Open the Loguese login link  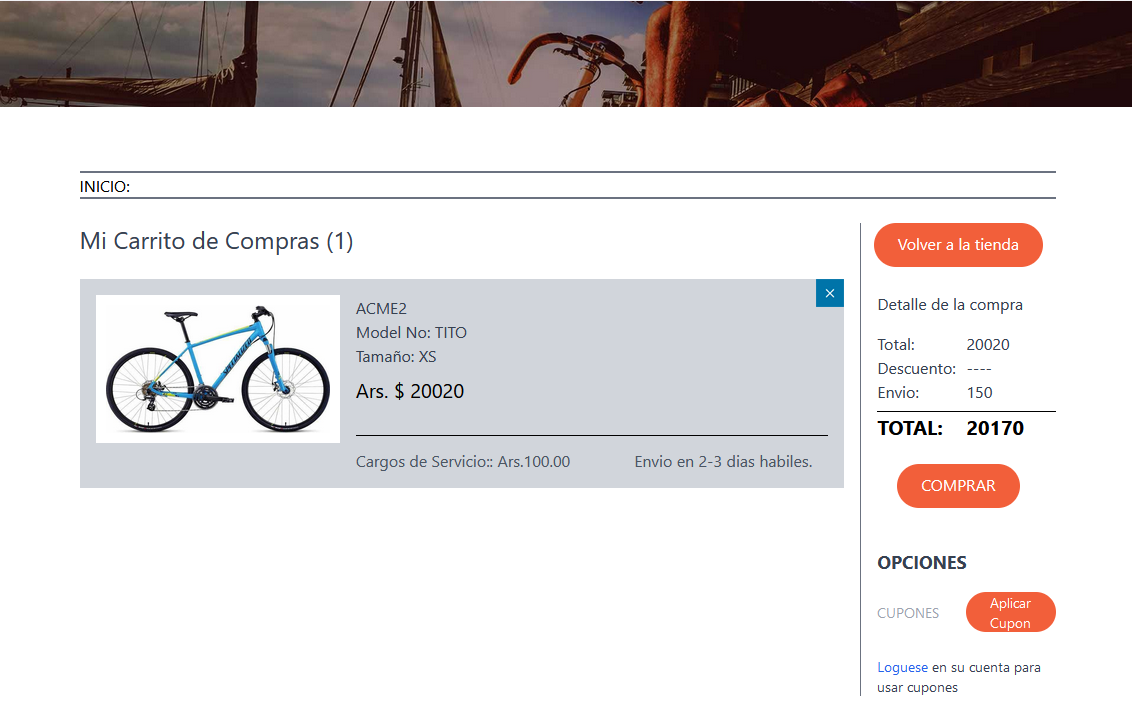click(x=902, y=667)
